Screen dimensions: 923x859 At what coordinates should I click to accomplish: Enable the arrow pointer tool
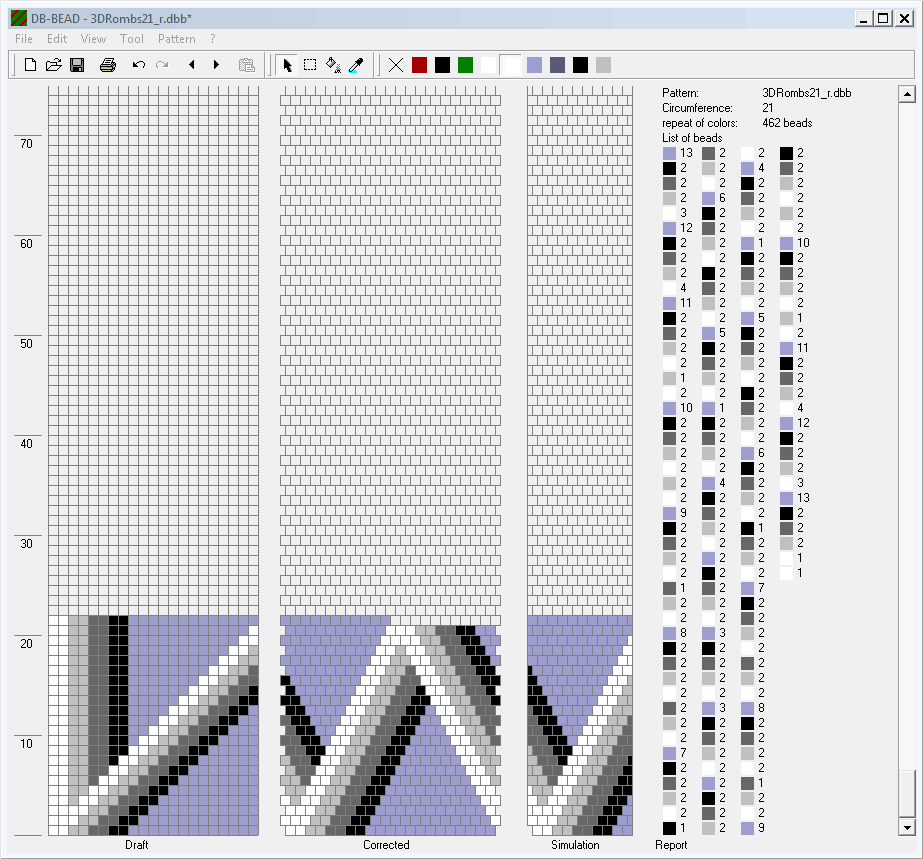point(287,65)
